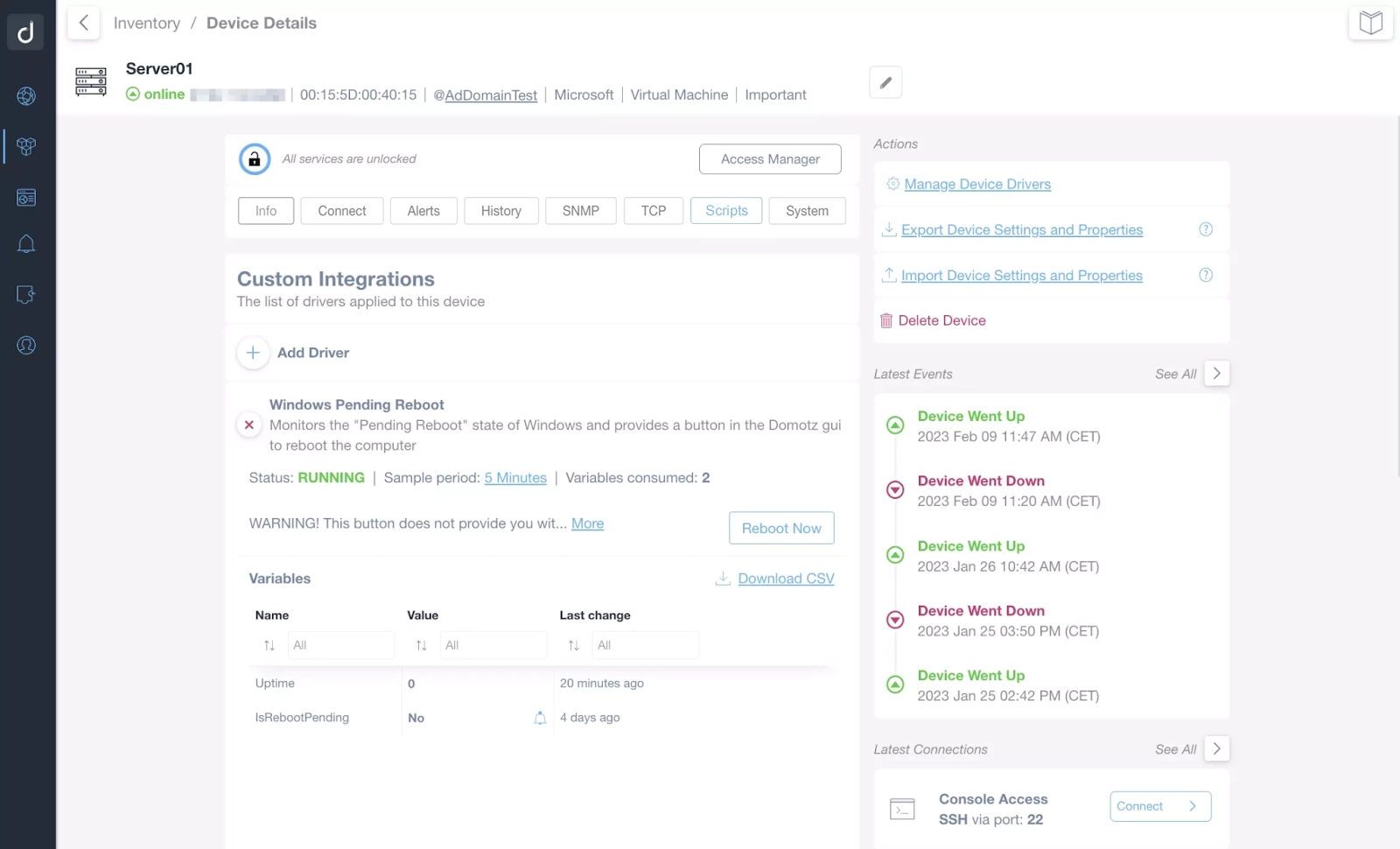Click the alert bell on the IsRebootPending row
1400x849 pixels.
540,718
